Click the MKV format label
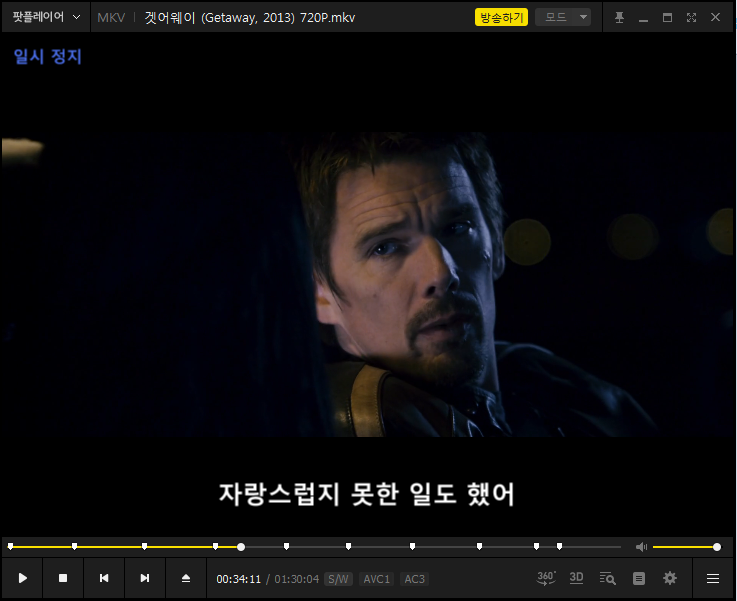This screenshot has width=737, height=601. coord(111,18)
